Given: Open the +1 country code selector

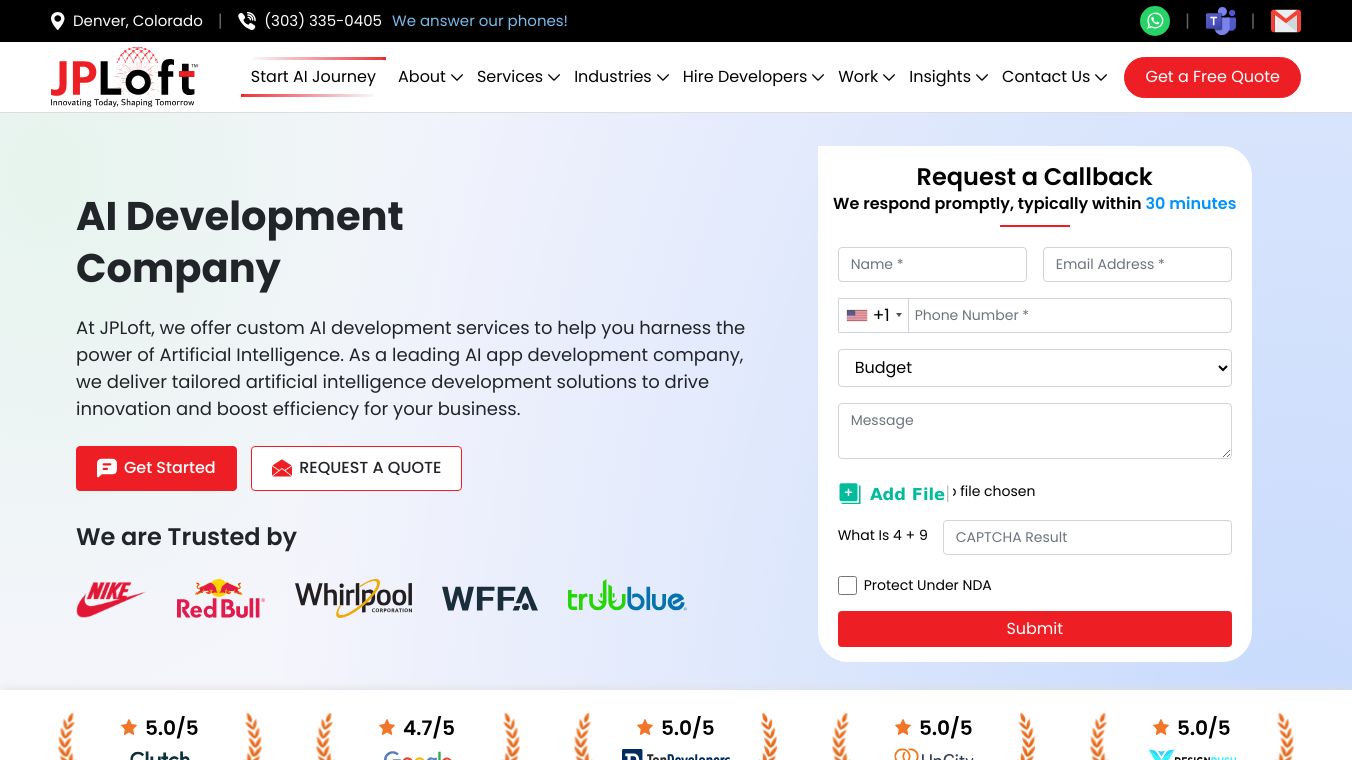Looking at the screenshot, I should (874, 315).
